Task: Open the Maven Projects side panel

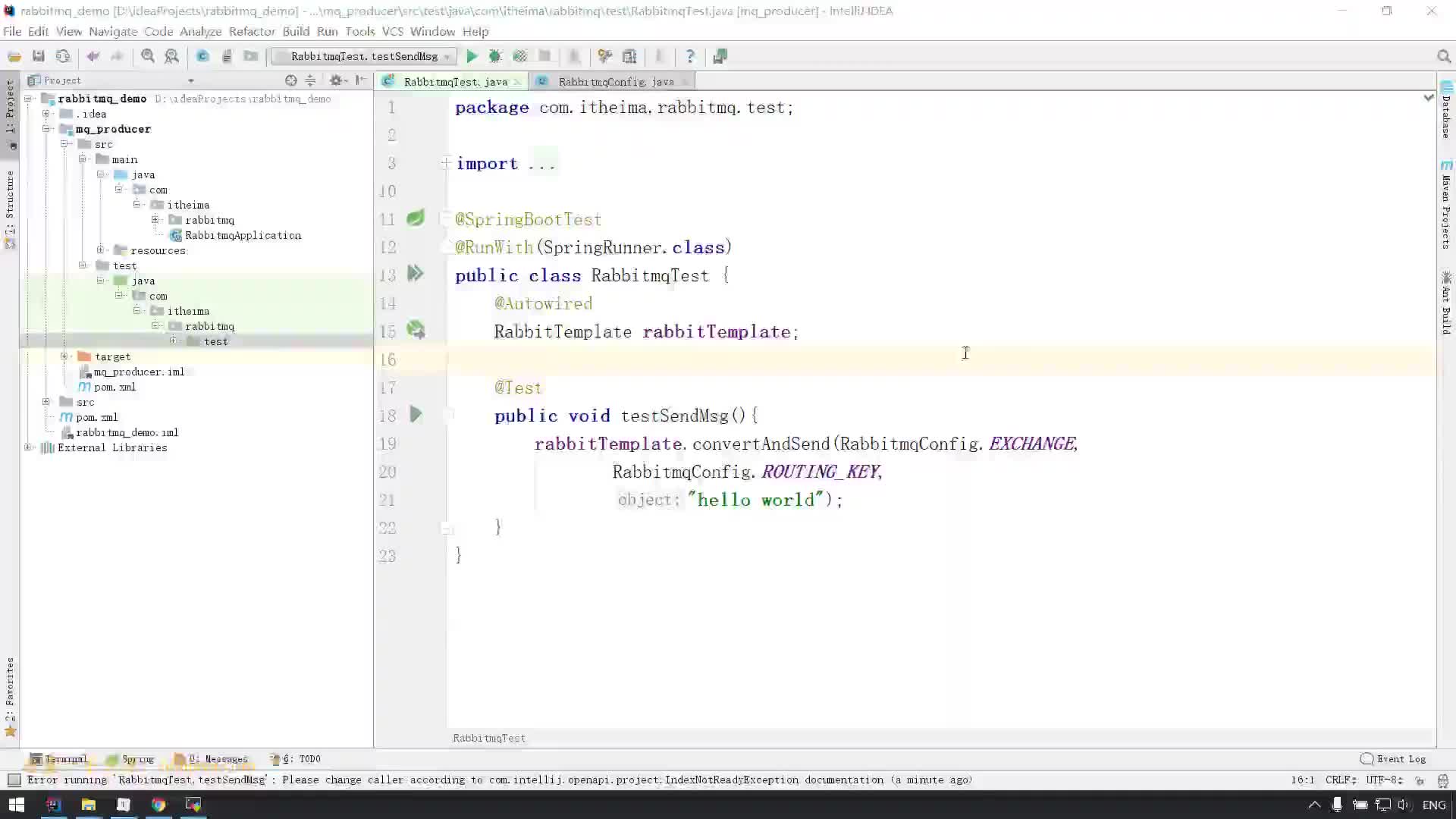Action: 1446,205
